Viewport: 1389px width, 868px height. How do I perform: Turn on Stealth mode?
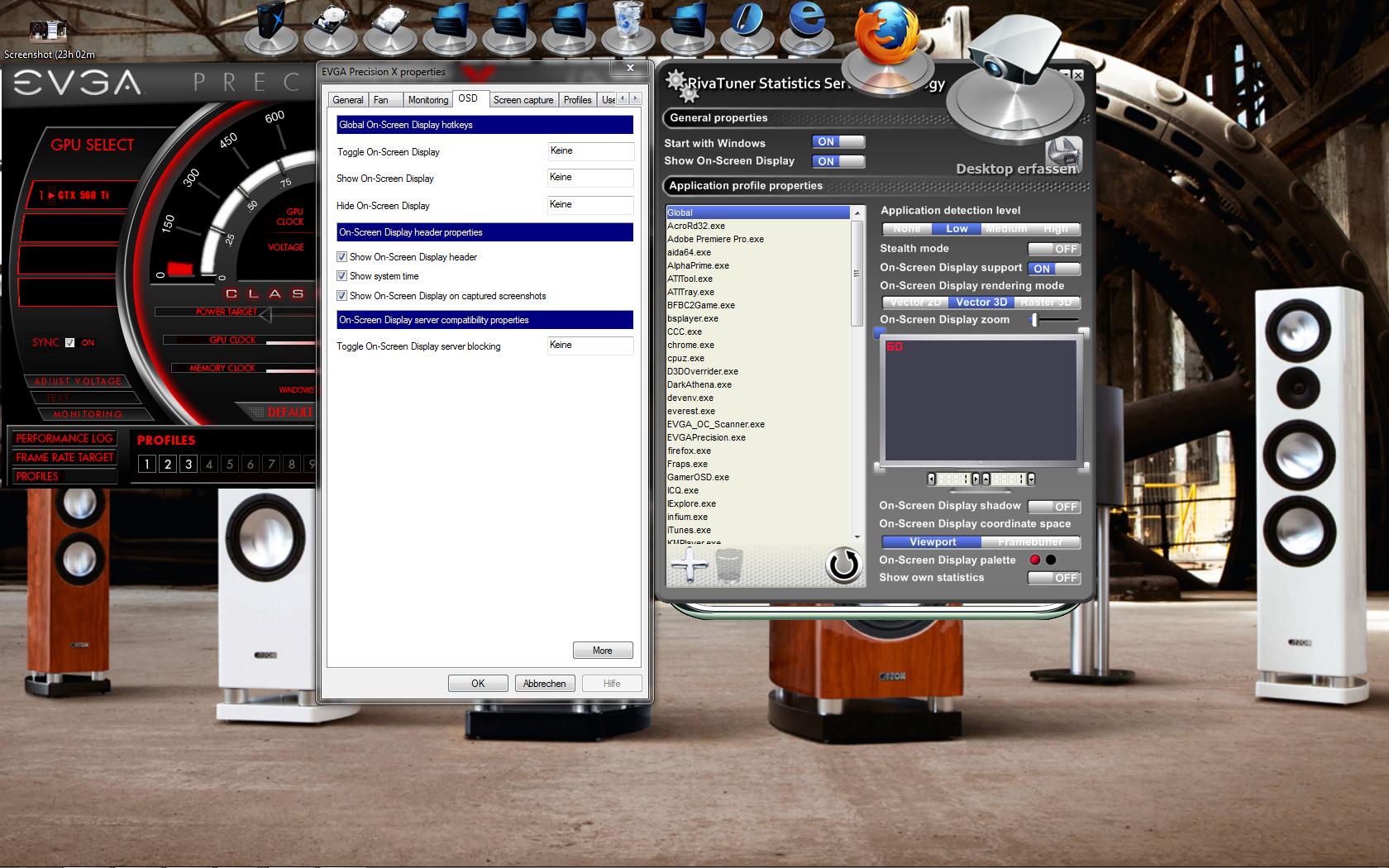click(x=1054, y=249)
